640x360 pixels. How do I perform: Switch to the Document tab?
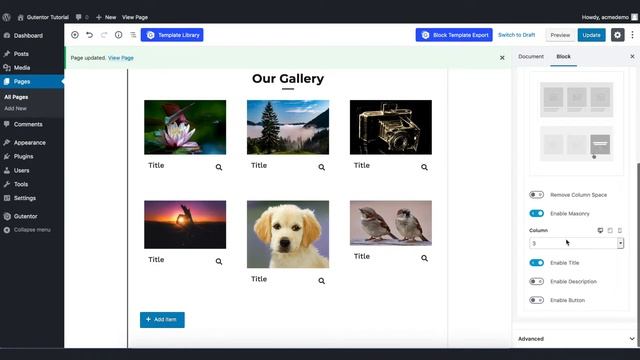tap(531, 57)
